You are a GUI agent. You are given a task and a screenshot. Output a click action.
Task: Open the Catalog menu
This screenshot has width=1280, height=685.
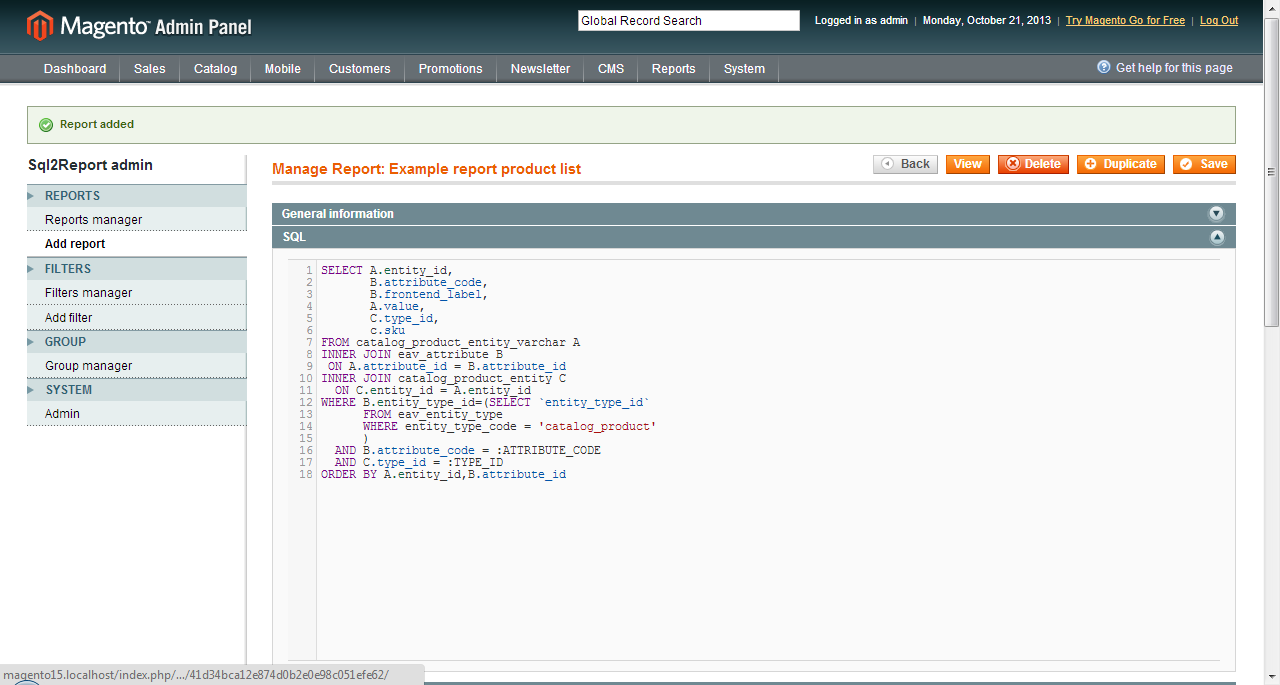(x=215, y=69)
